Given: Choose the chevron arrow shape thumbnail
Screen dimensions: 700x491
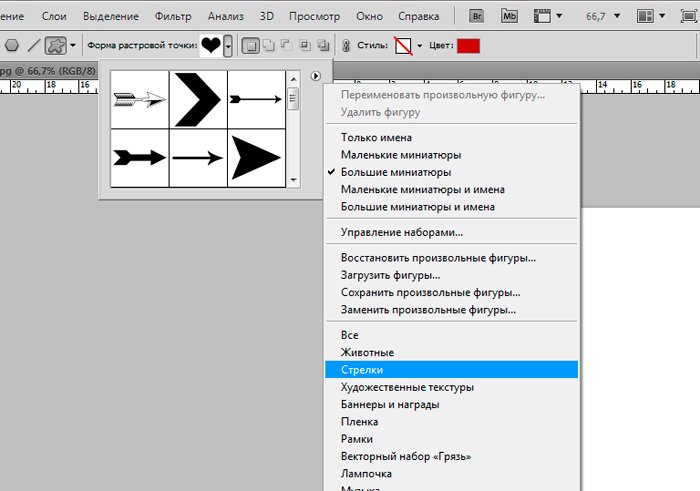Looking at the screenshot, I should (x=198, y=99).
